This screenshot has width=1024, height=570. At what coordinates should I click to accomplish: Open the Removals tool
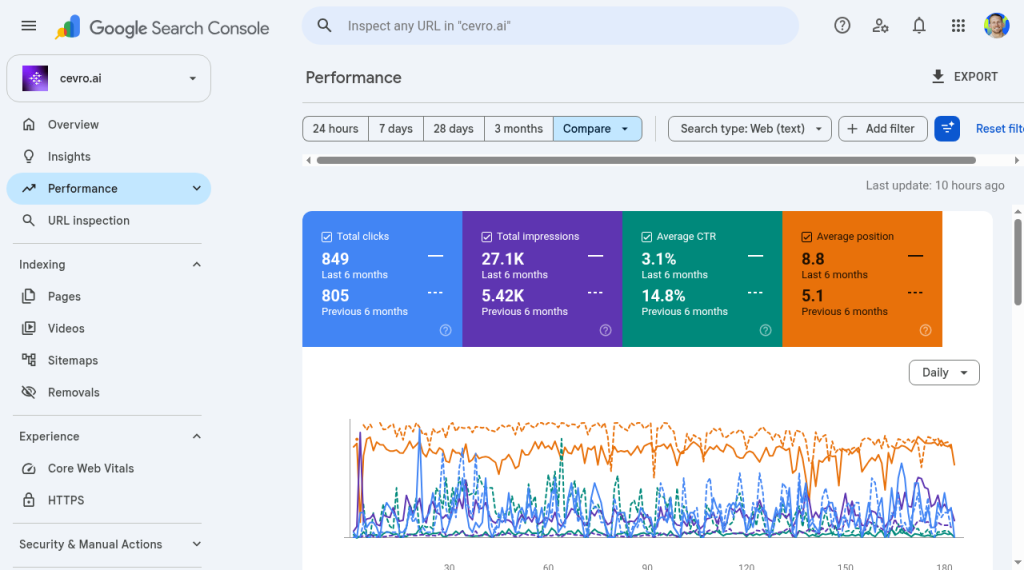pos(108,392)
